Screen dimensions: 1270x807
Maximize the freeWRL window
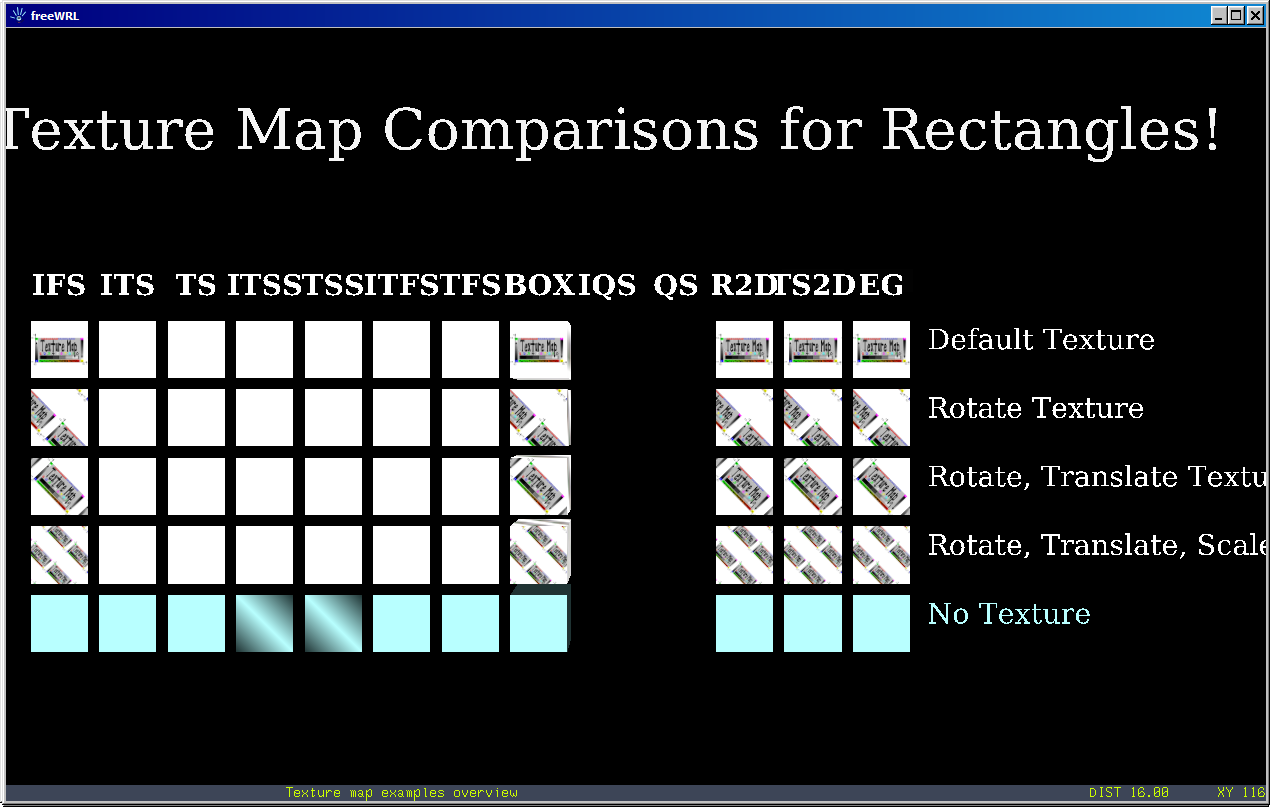[1235, 15]
